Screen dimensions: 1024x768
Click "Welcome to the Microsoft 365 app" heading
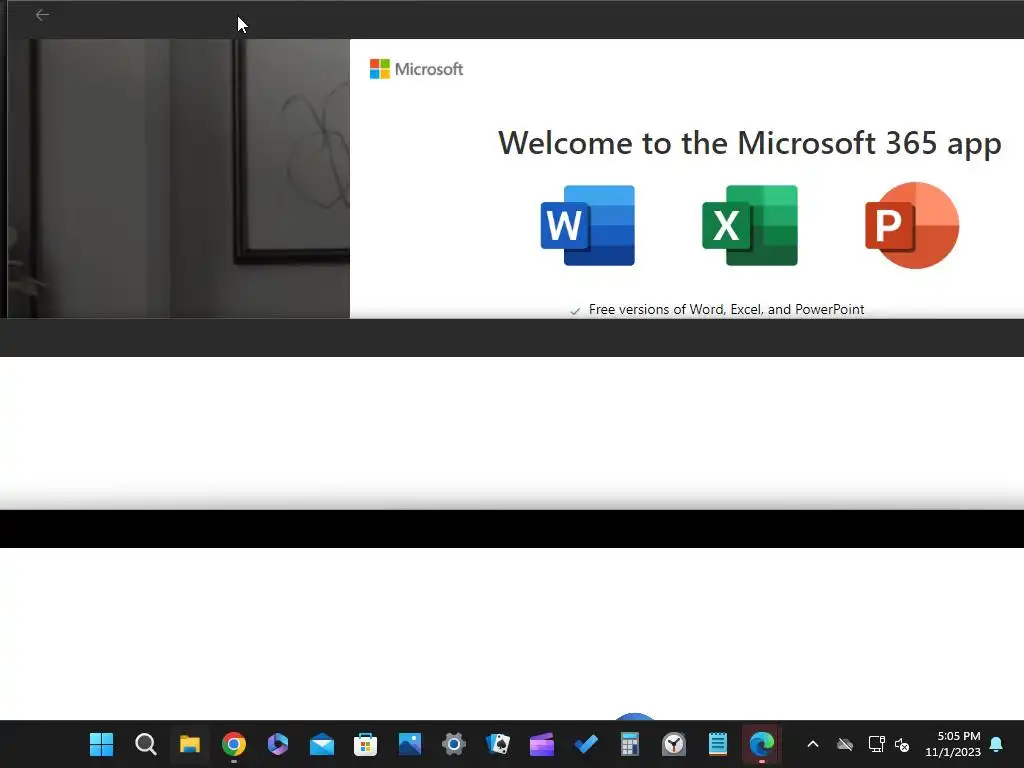pyautogui.click(x=750, y=143)
